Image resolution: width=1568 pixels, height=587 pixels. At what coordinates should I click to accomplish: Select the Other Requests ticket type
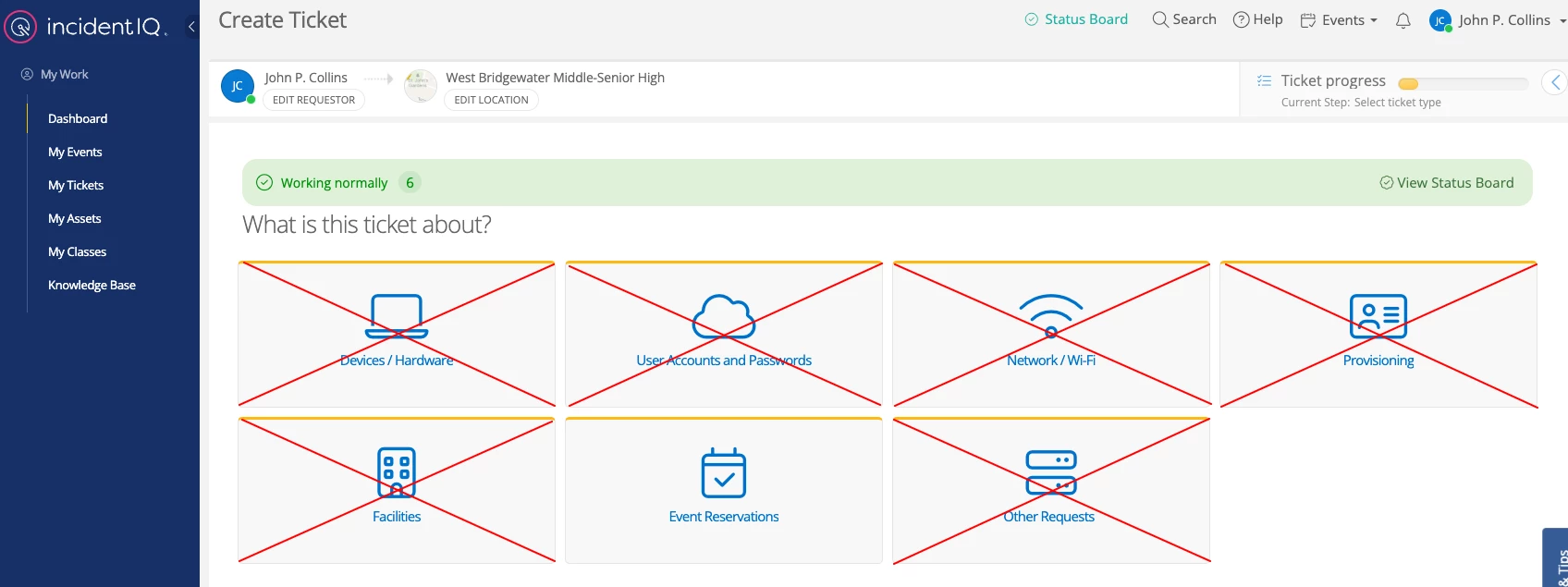[x=1051, y=490]
